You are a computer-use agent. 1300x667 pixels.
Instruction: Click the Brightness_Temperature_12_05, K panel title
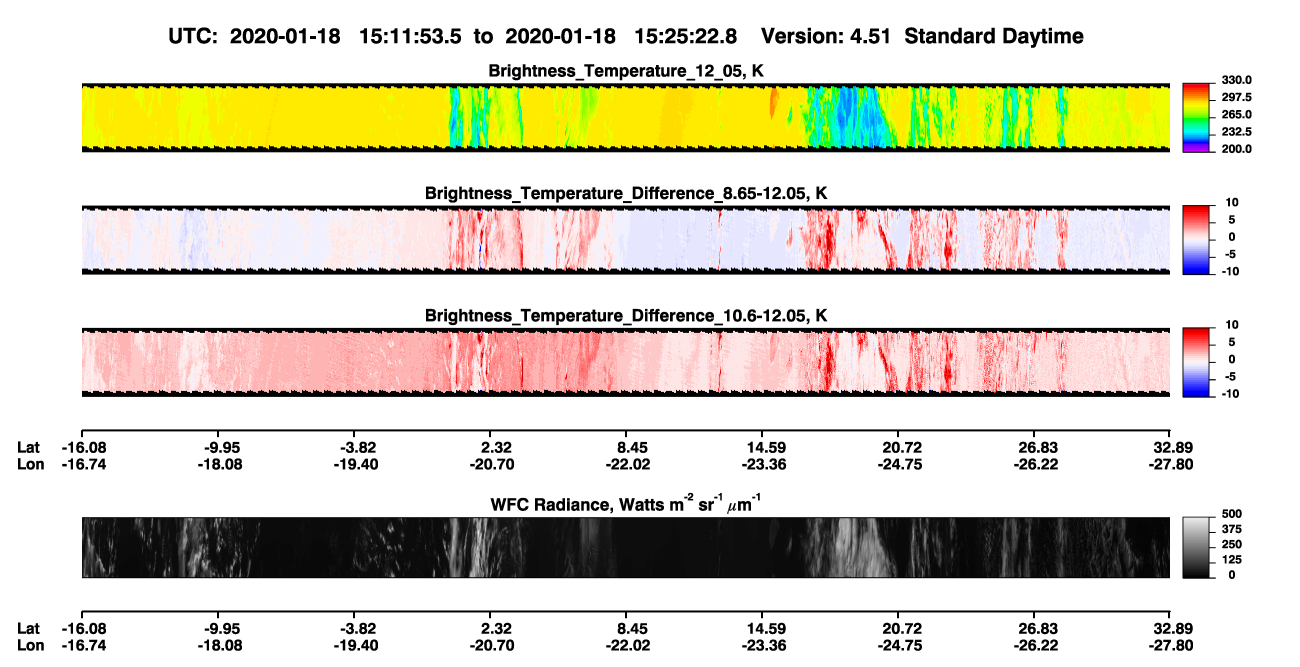tap(626, 71)
